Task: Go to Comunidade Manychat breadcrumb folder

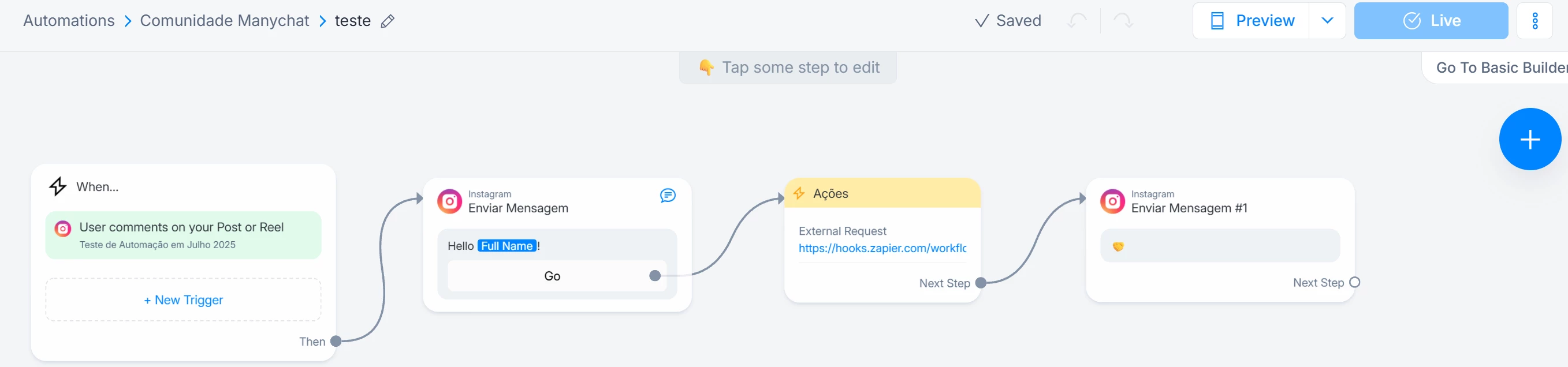Action: (x=225, y=21)
